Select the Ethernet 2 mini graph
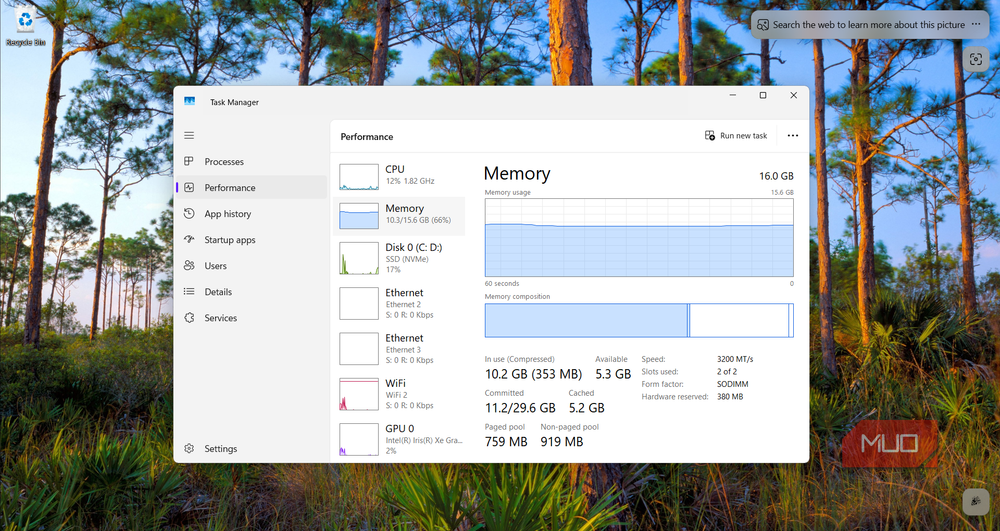Viewport: 1000px width, 531px height. (x=359, y=303)
